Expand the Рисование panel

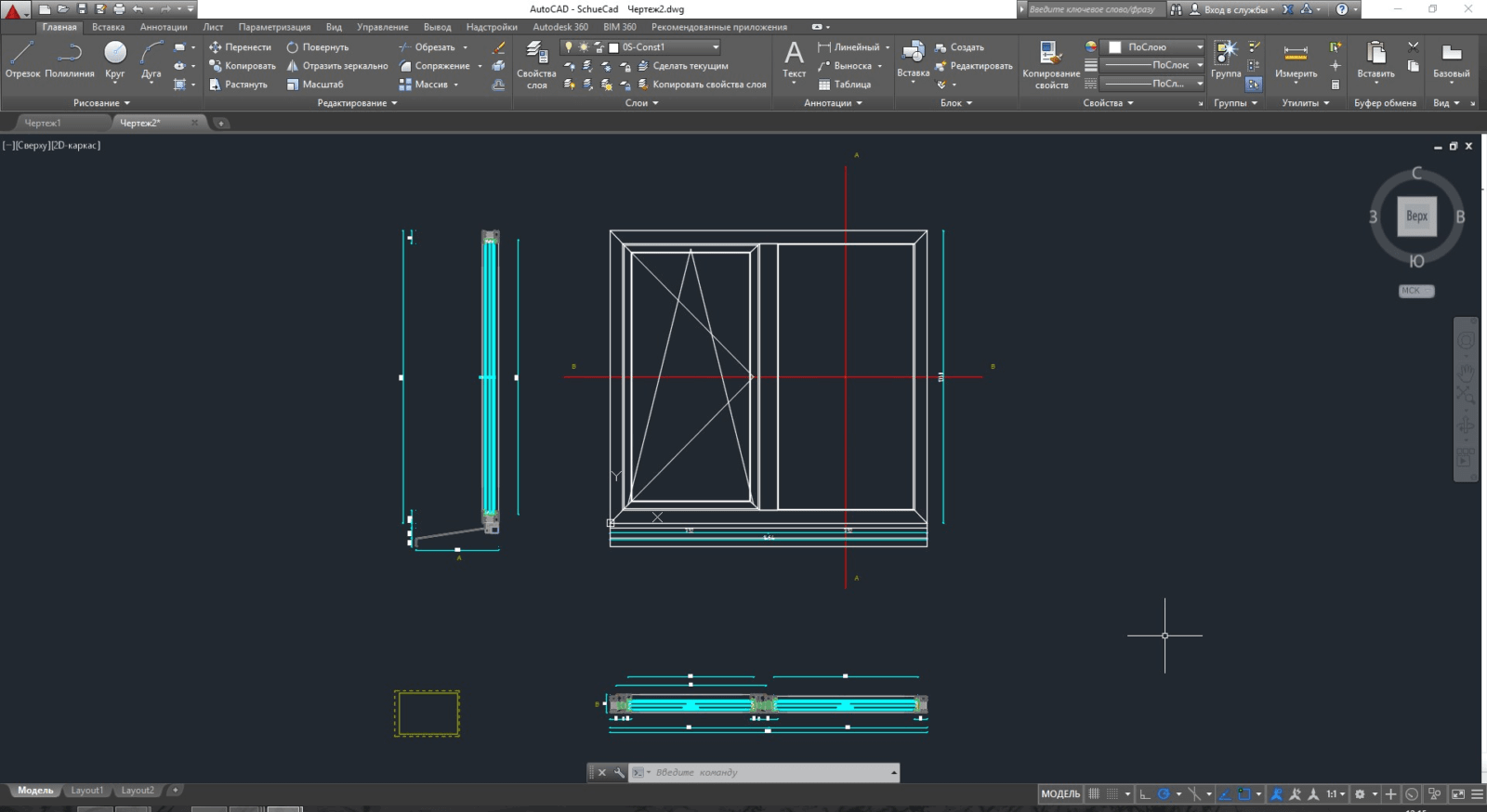101,103
